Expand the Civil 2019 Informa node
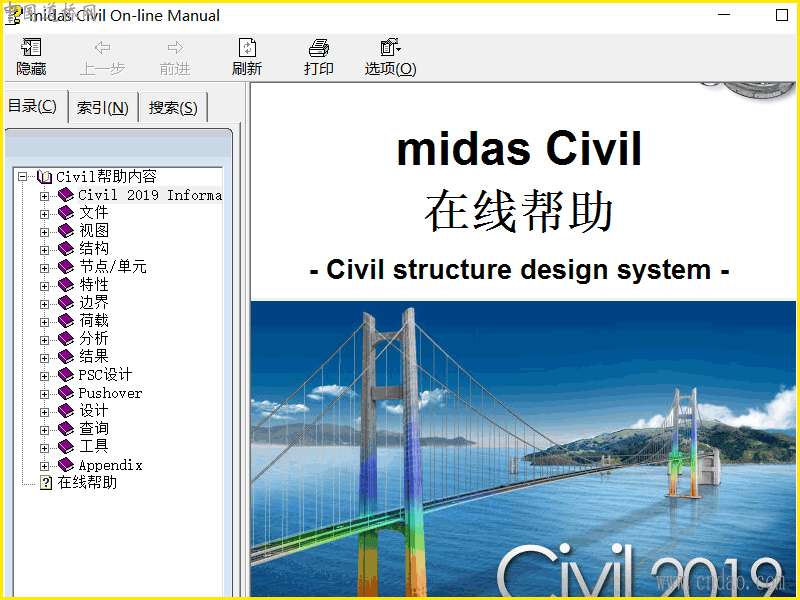This screenshot has height=600, width=800. click(44, 196)
